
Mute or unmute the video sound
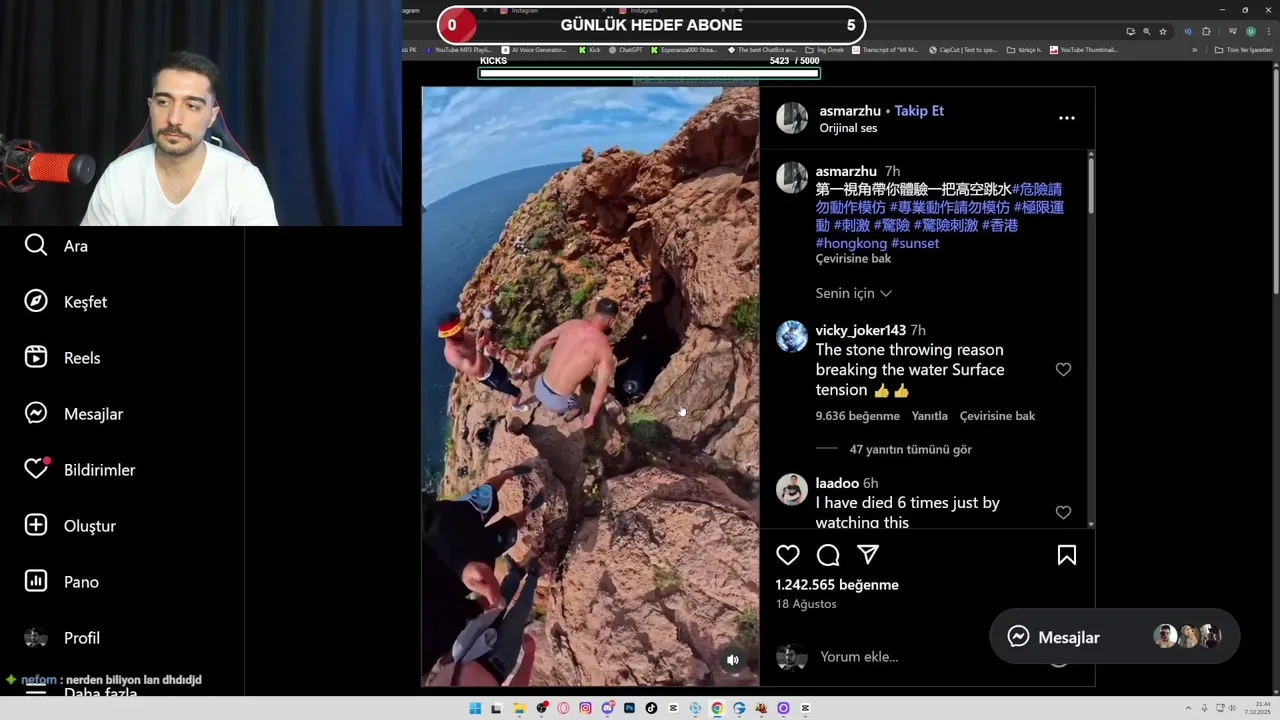coord(733,659)
